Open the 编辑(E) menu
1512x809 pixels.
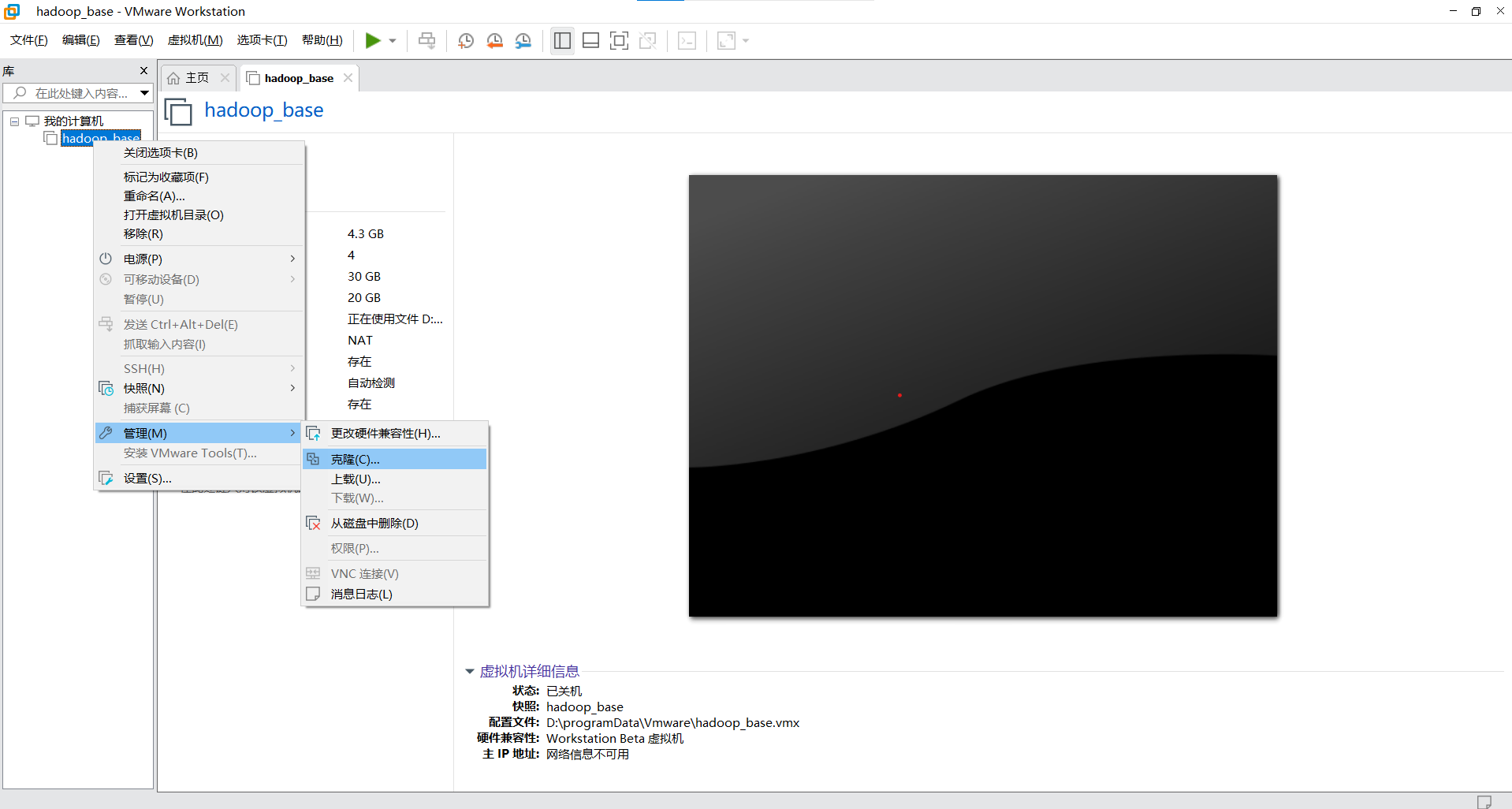click(x=81, y=40)
